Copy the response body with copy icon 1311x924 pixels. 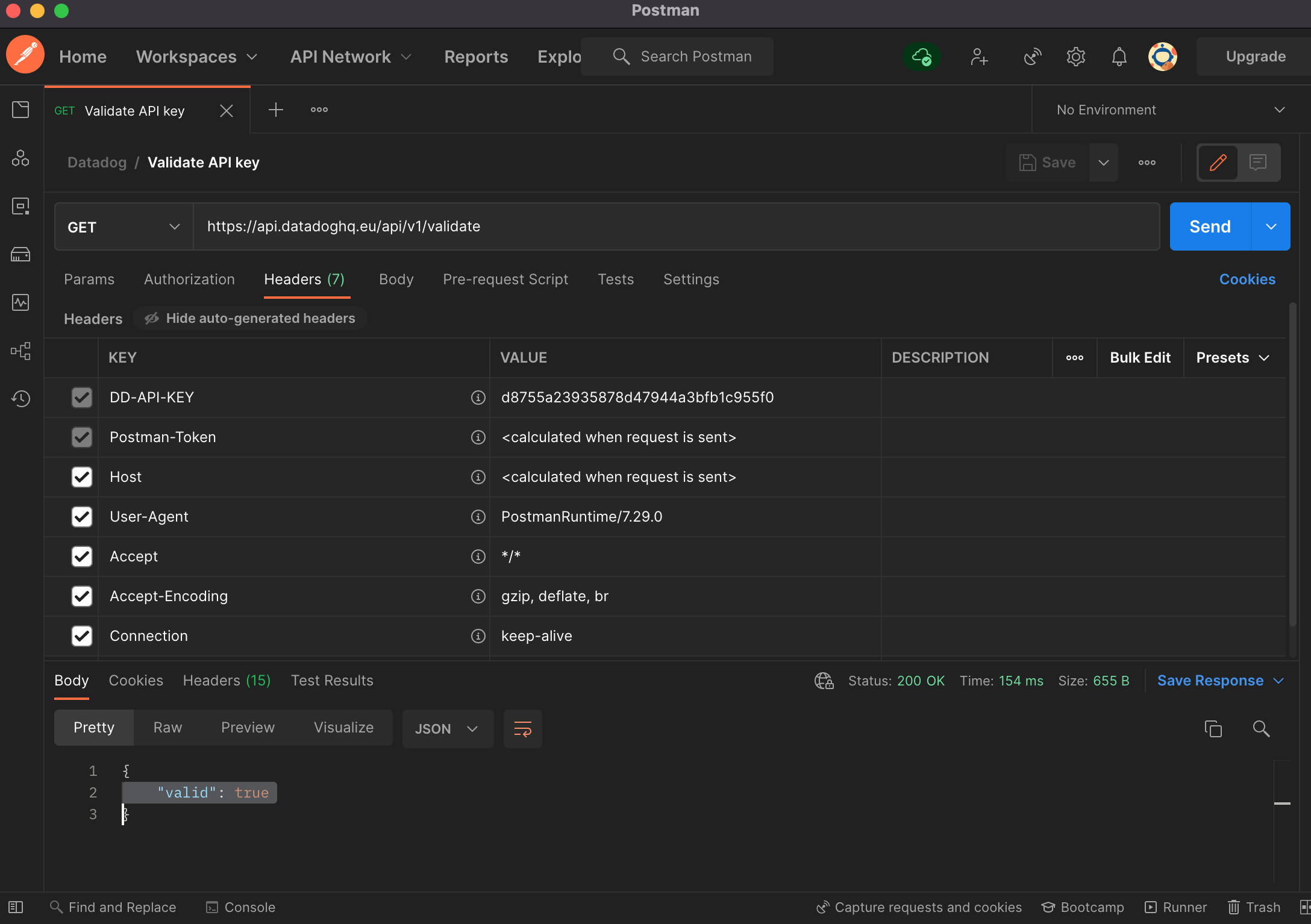(1213, 729)
